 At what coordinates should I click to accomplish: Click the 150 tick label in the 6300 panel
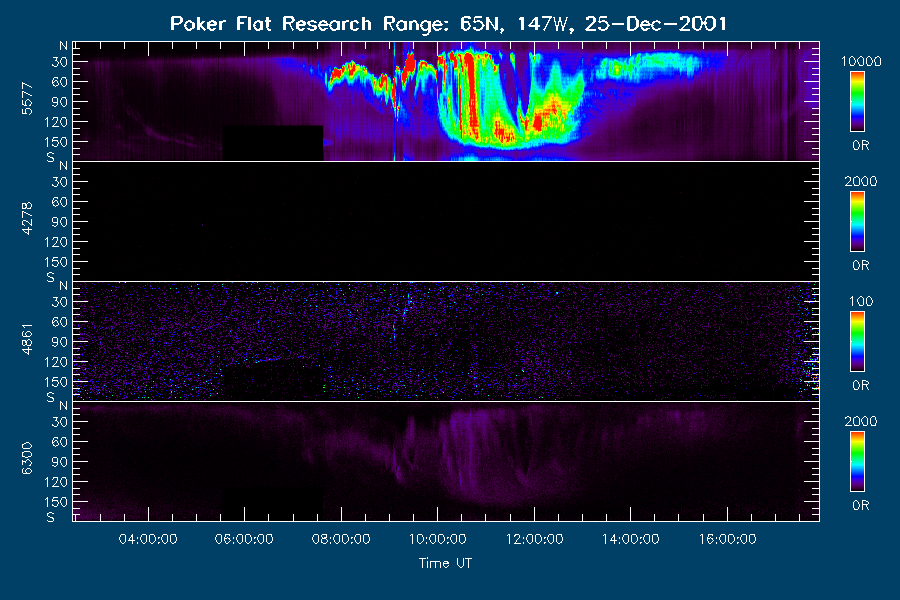pos(56,502)
